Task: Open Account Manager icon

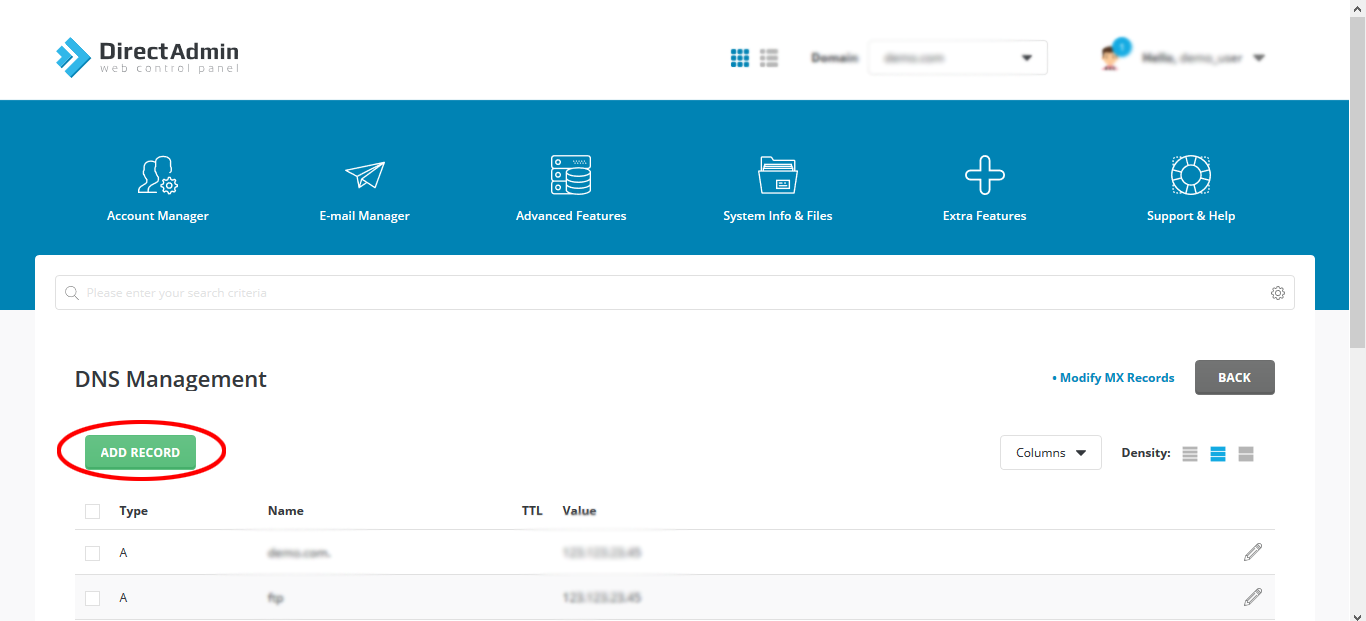Action: [x=158, y=175]
